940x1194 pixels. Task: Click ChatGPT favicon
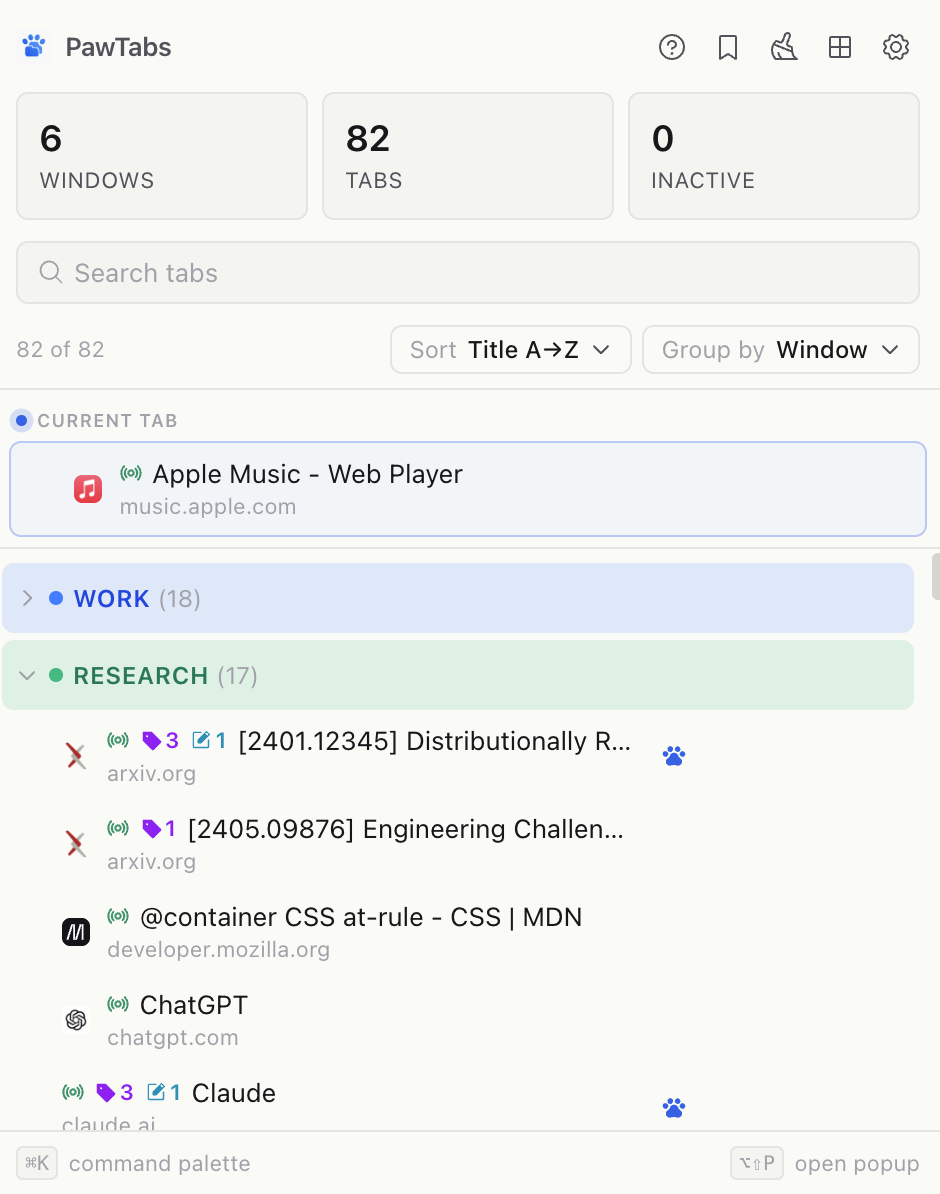click(x=75, y=1020)
